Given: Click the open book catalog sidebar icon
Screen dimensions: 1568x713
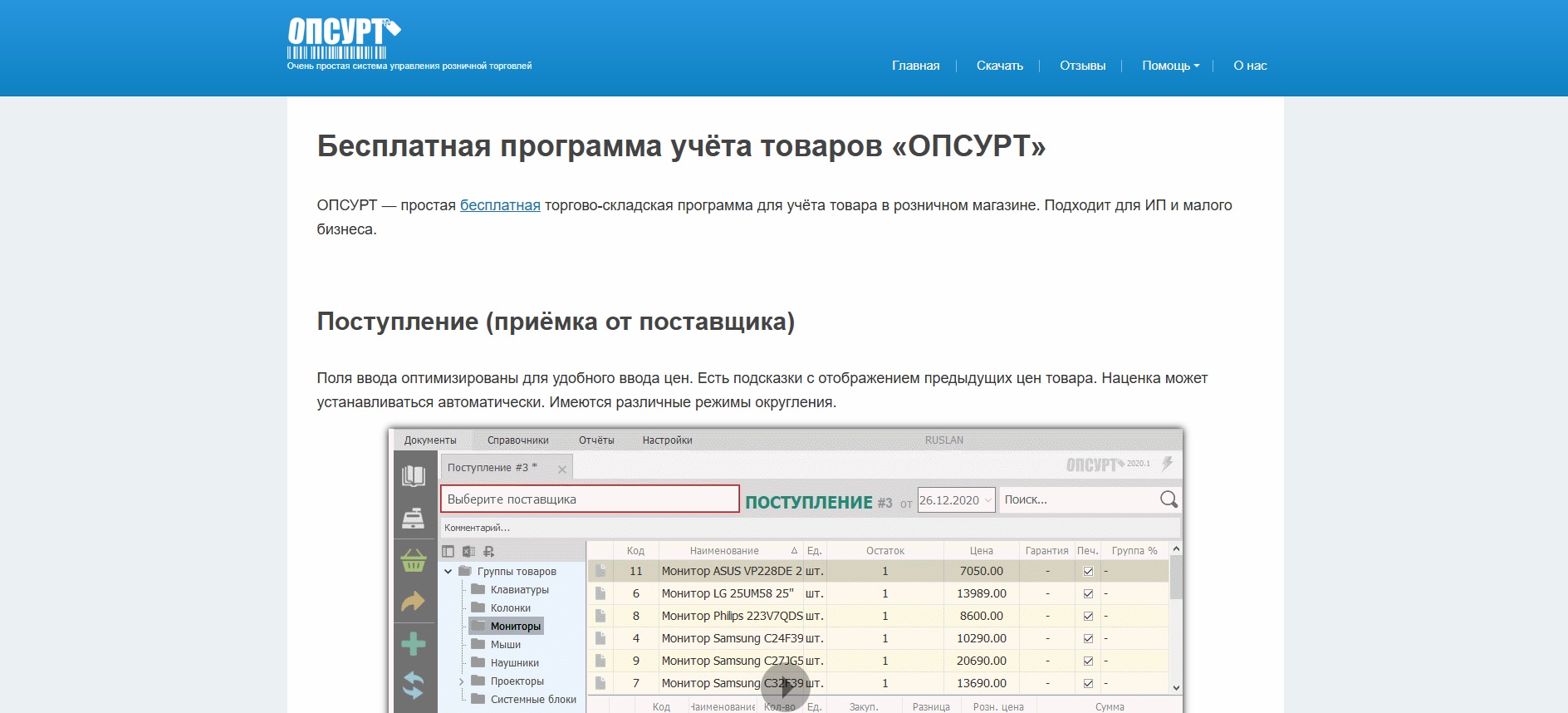Looking at the screenshot, I should [x=414, y=476].
